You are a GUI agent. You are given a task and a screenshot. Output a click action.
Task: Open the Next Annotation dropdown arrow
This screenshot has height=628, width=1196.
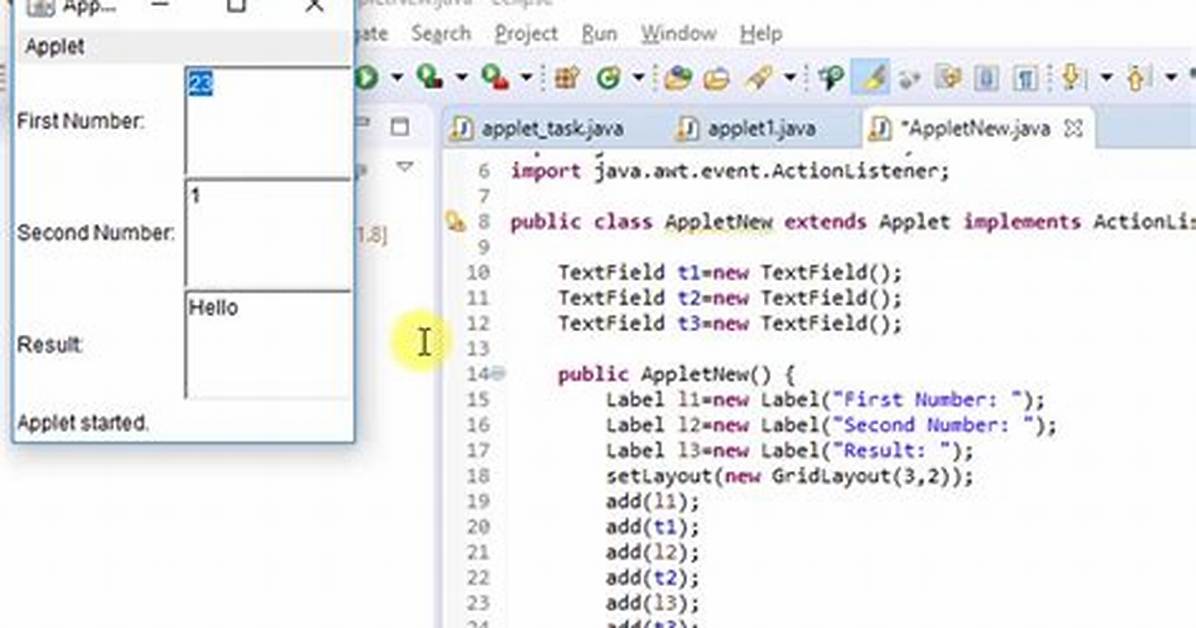[1106, 77]
